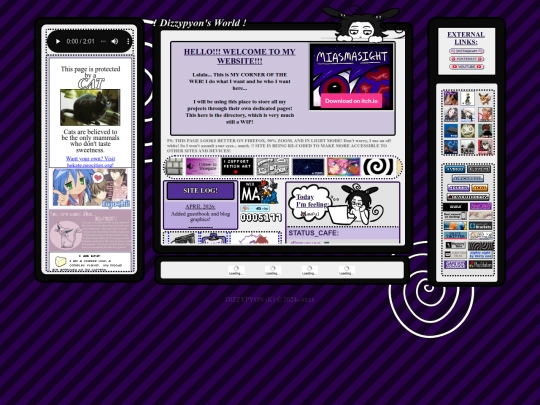This screenshot has width=540, height=405.
Task: Open the 'SITE LOG!' button
Action: [x=200, y=191]
